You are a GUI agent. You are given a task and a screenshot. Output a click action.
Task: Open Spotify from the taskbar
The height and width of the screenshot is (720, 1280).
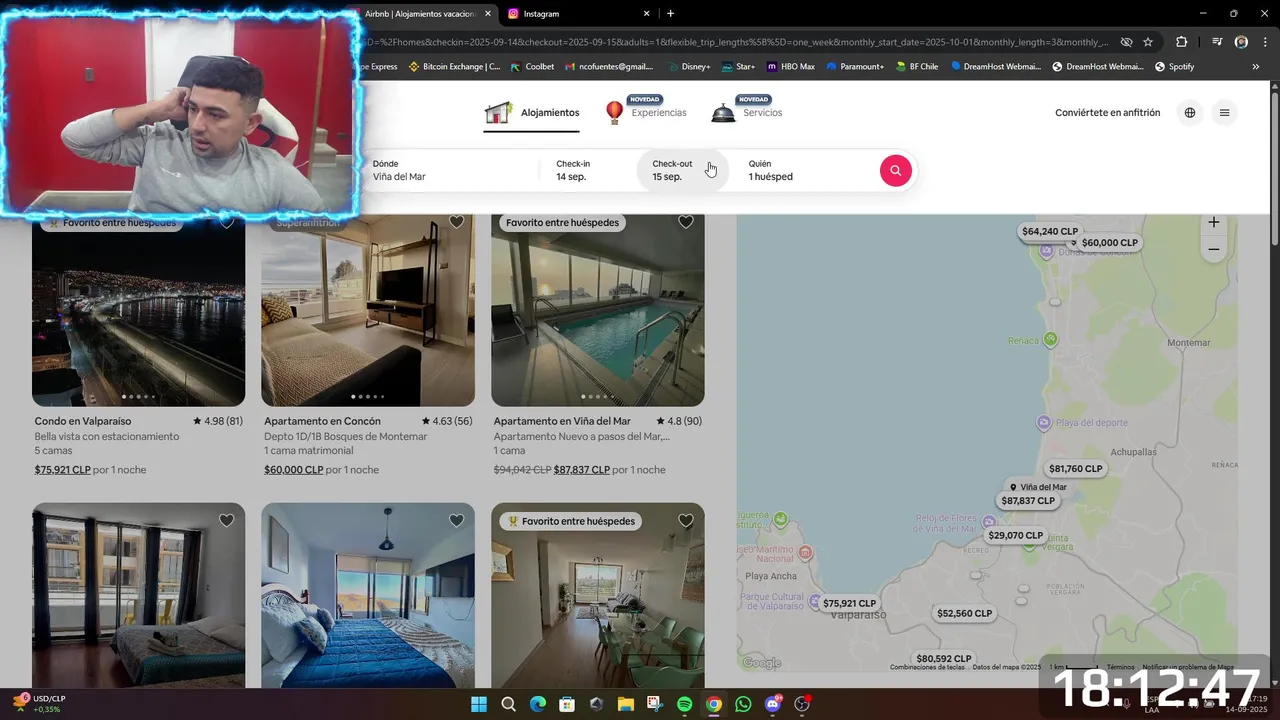[x=685, y=704]
